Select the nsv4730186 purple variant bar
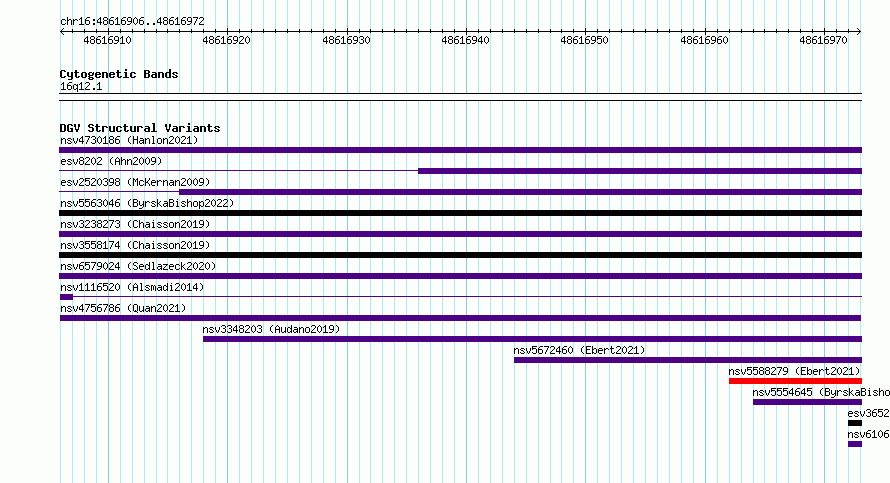Viewport: 890px width, 483px height. pyautogui.click(x=460, y=150)
